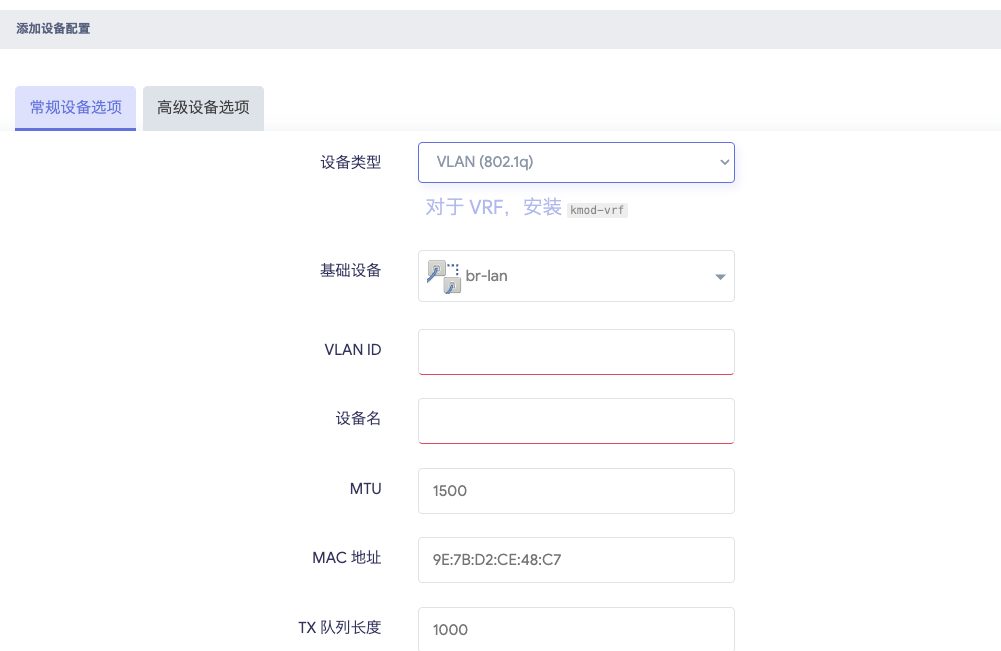The width and height of the screenshot is (1001, 651).
Task: Click the chevron in the 设备类型 select
Action: click(724, 162)
